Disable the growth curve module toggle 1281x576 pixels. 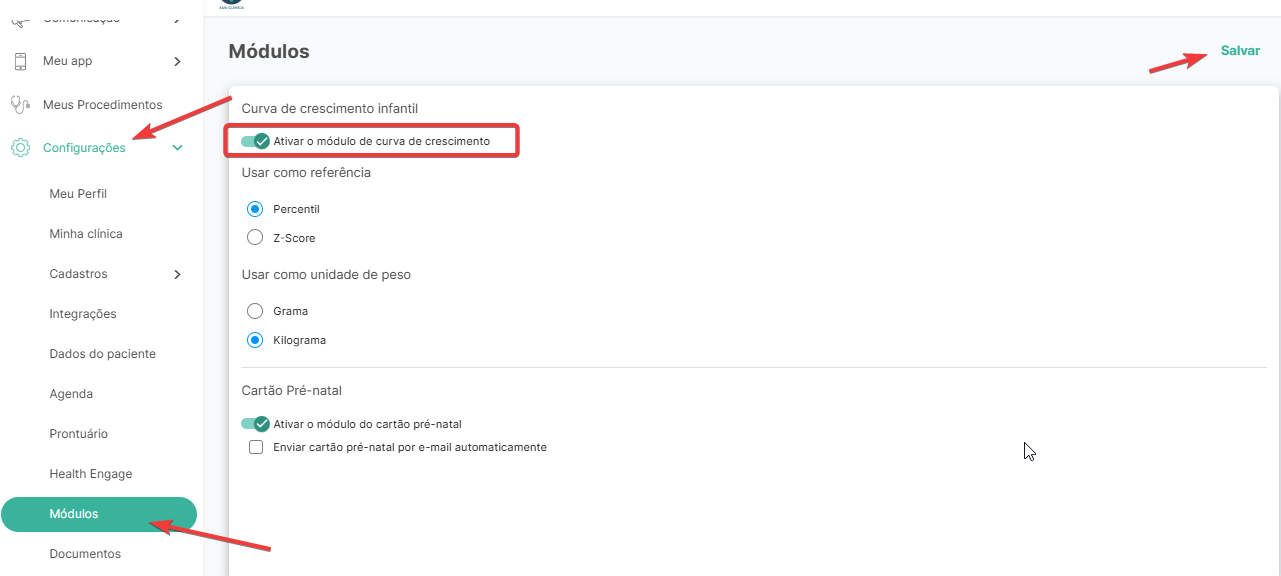tap(256, 141)
